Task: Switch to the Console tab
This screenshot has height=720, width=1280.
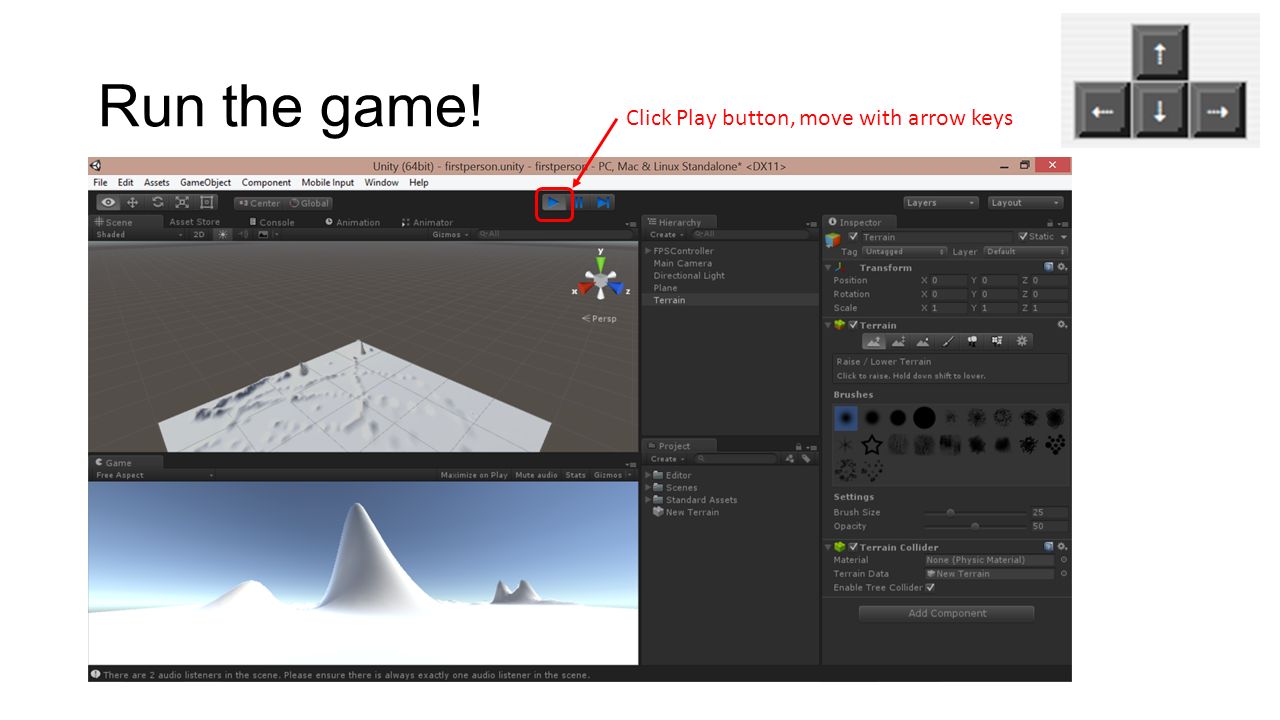Action: coord(272,222)
